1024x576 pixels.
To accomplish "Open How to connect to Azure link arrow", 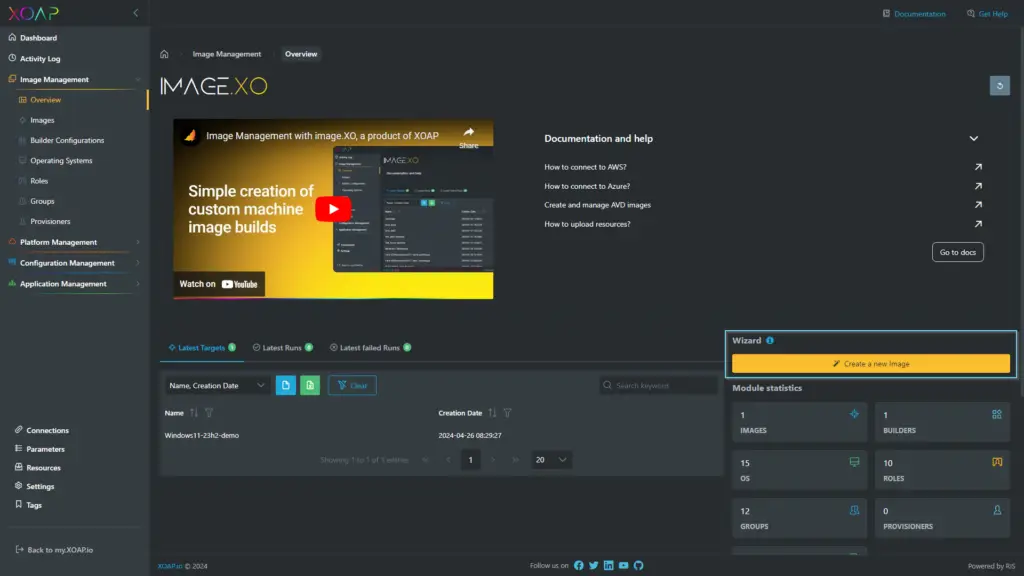I will pyautogui.click(x=978, y=186).
